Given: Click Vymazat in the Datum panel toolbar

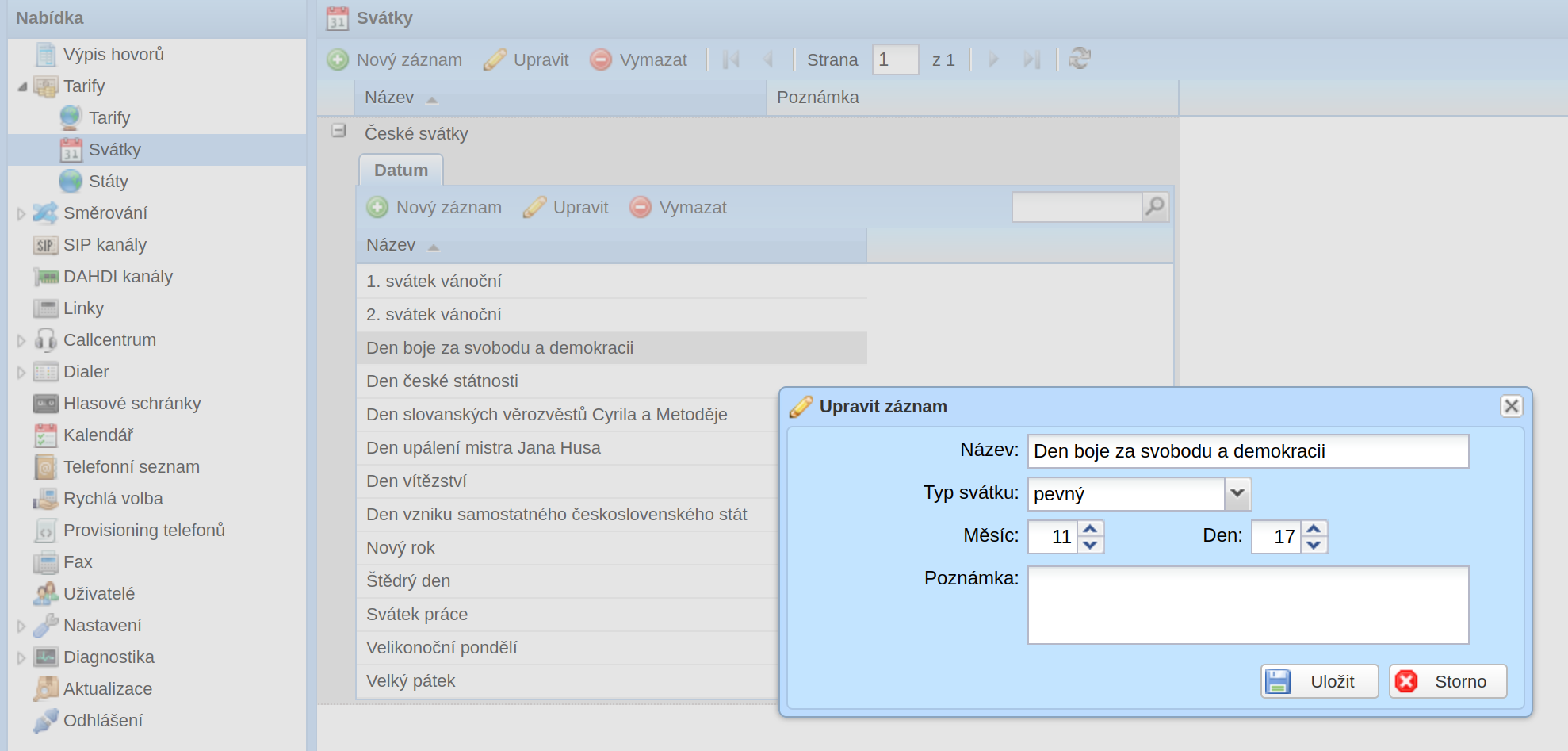Looking at the screenshot, I should point(678,208).
